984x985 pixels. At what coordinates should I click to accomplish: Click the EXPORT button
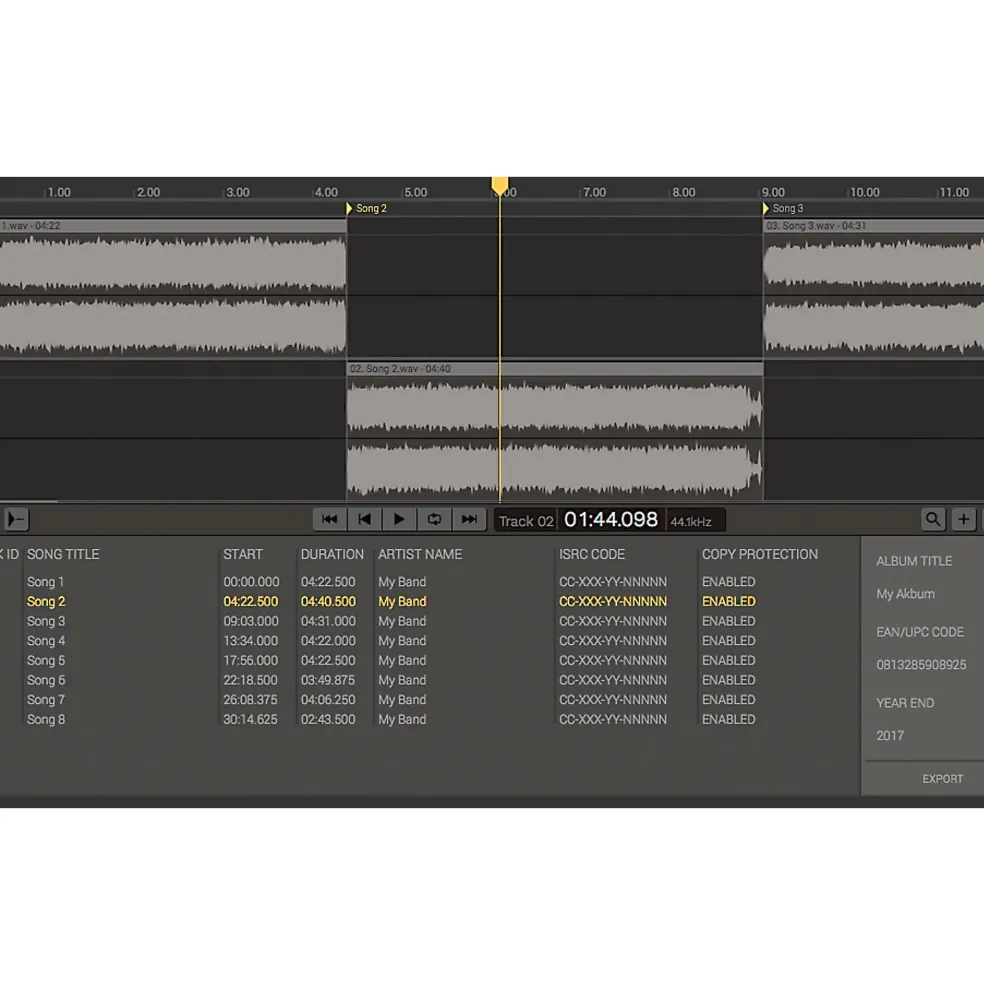[x=943, y=779]
